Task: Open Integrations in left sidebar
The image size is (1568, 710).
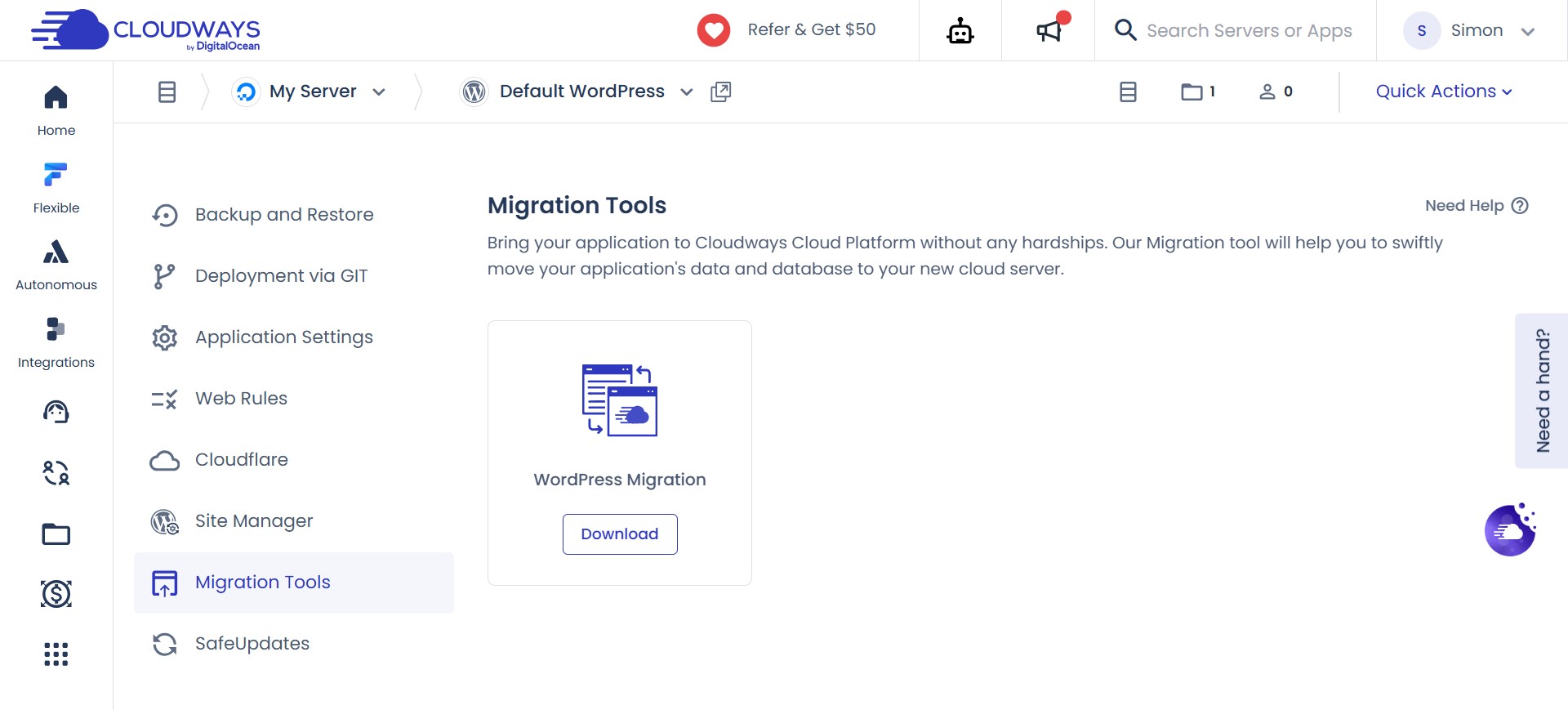Action: [x=56, y=343]
